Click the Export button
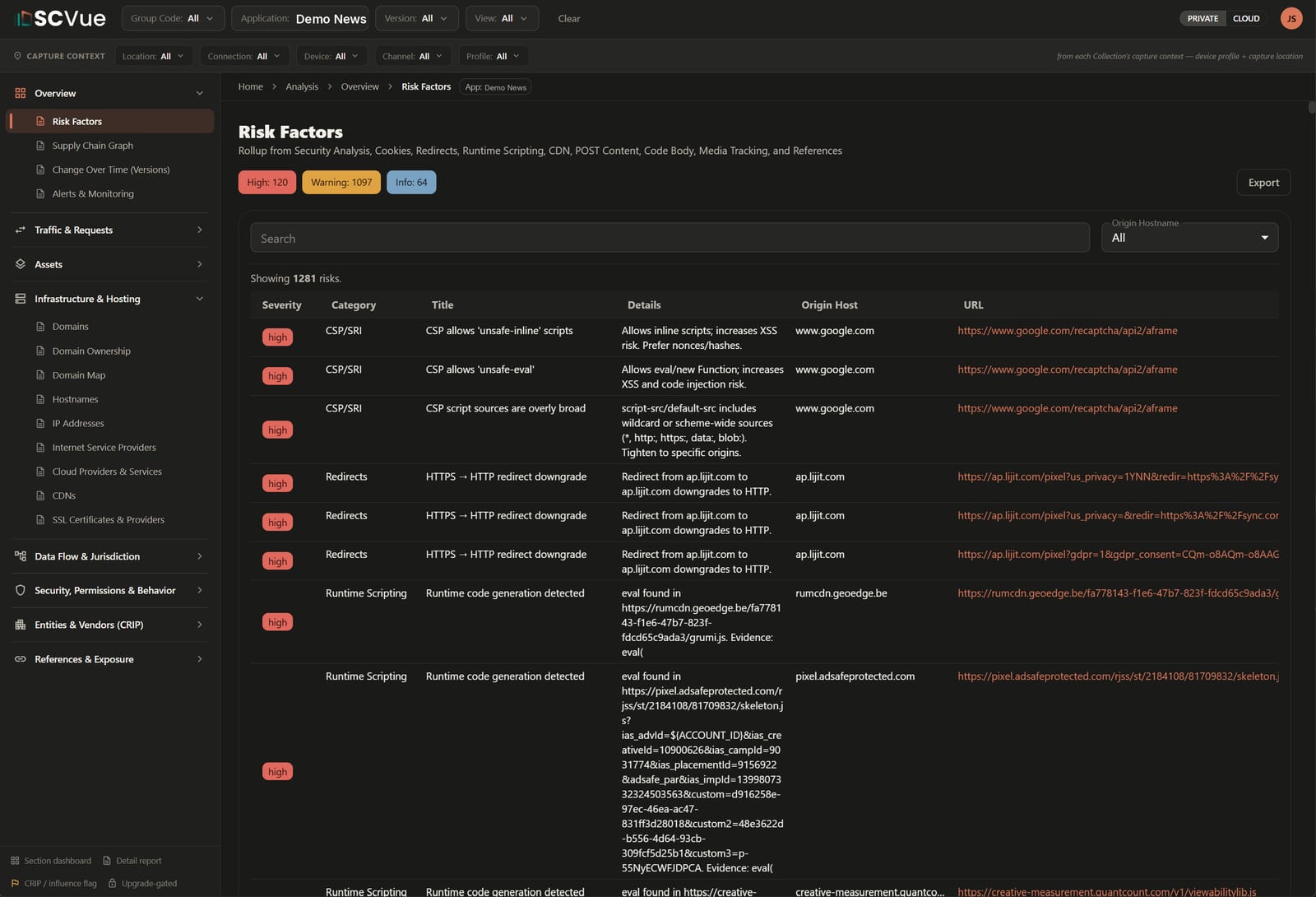Viewport: 1316px width, 897px height. pyautogui.click(x=1263, y=183)
